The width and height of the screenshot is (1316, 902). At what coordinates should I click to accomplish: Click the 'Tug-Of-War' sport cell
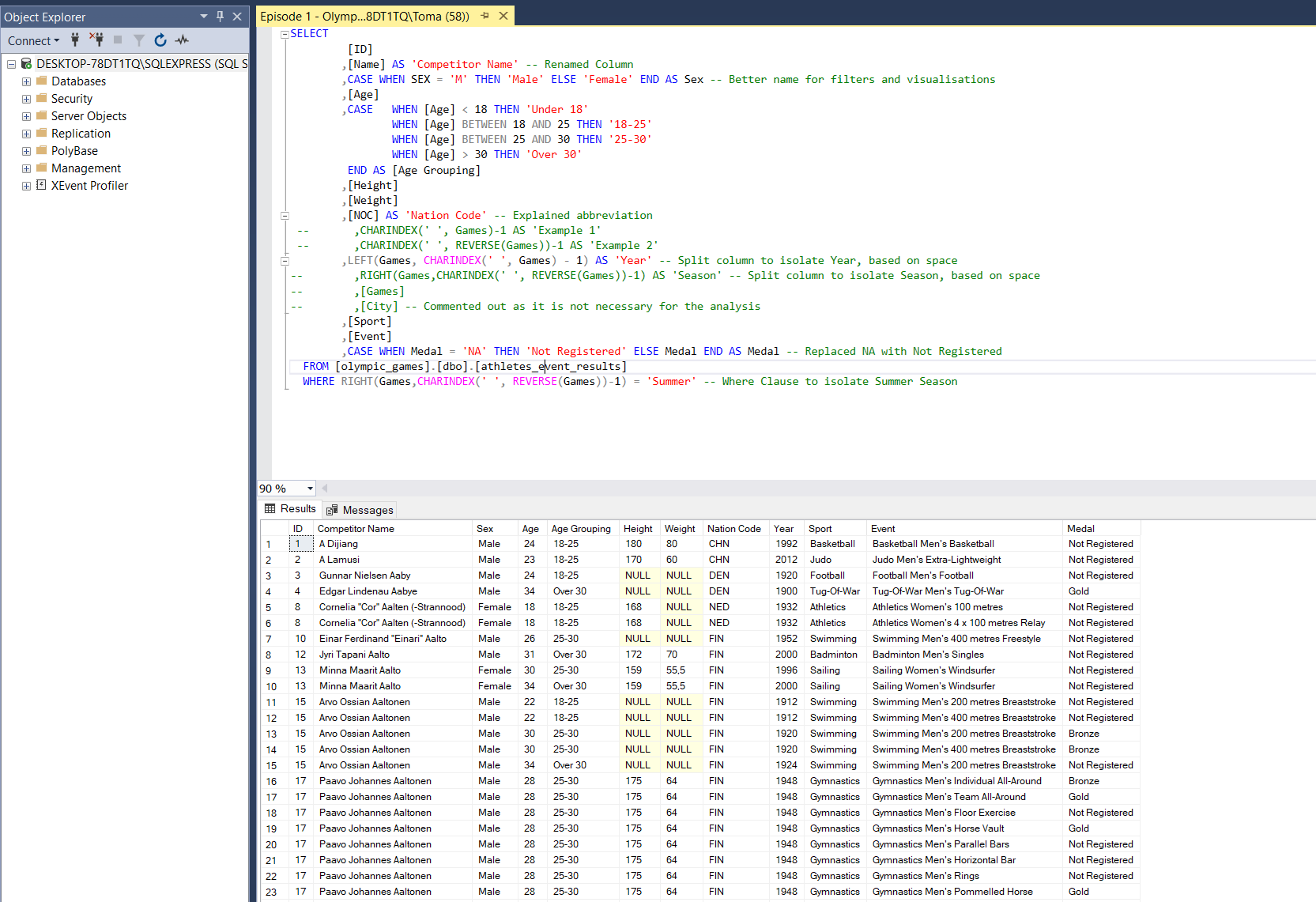[x=835, y=591]
